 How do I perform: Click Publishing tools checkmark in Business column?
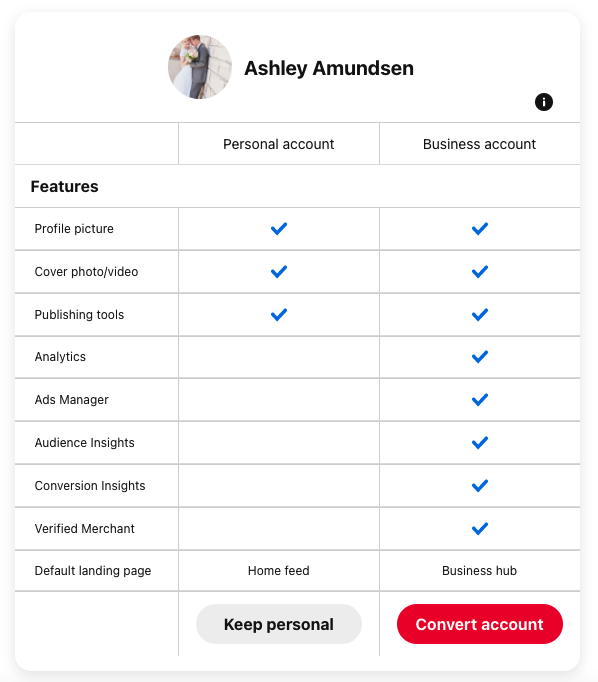click(480, 314)
